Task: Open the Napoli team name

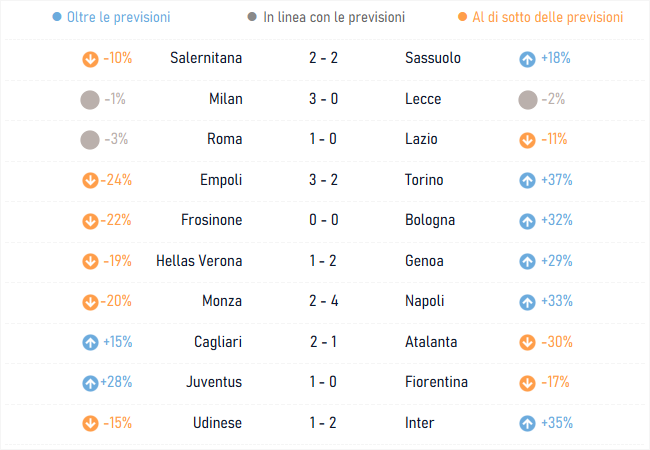Action: (424, 301)
